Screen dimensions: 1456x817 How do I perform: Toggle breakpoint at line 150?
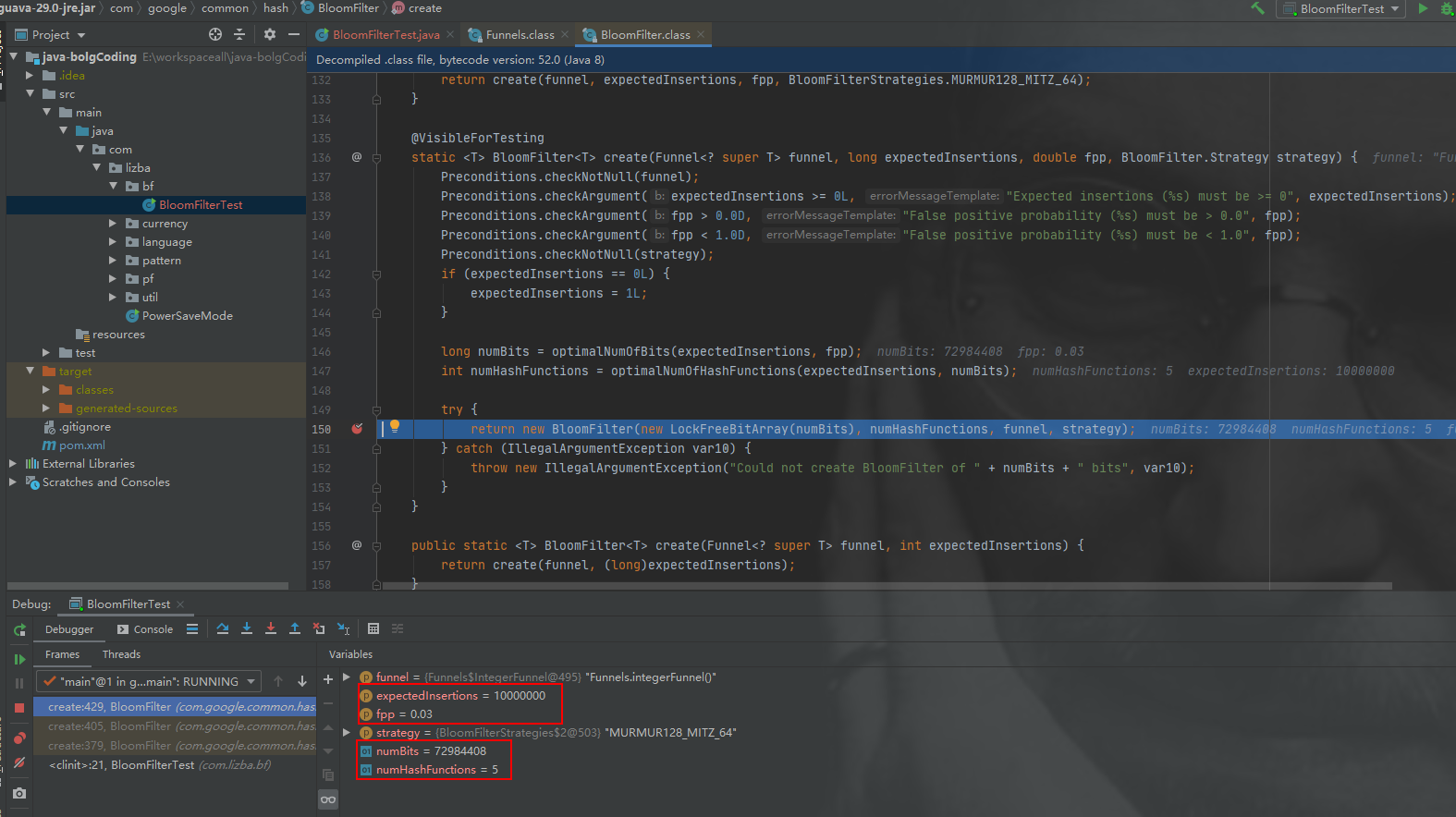[x=357, y=429]
